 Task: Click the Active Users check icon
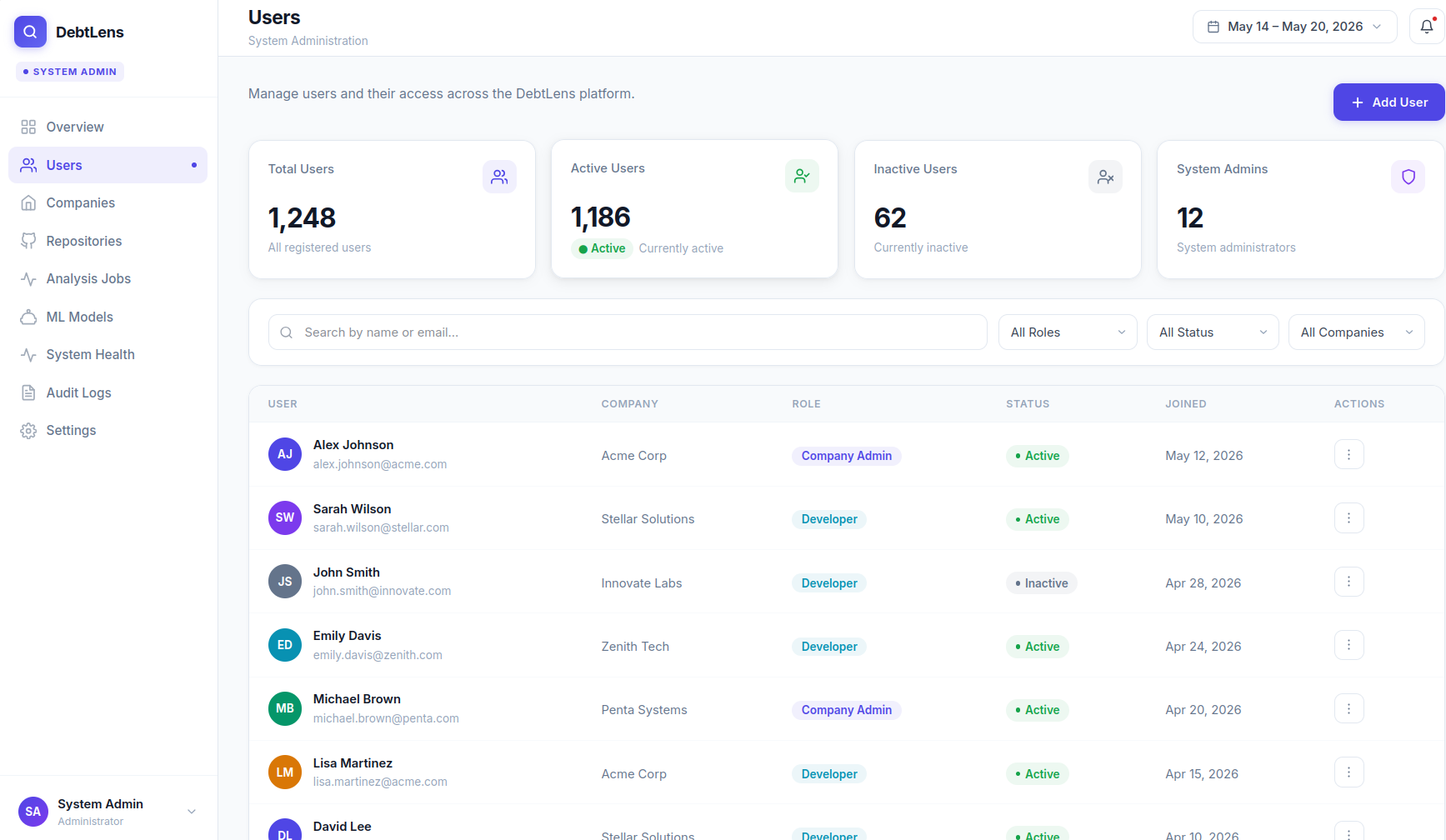[x=802, y=176]
